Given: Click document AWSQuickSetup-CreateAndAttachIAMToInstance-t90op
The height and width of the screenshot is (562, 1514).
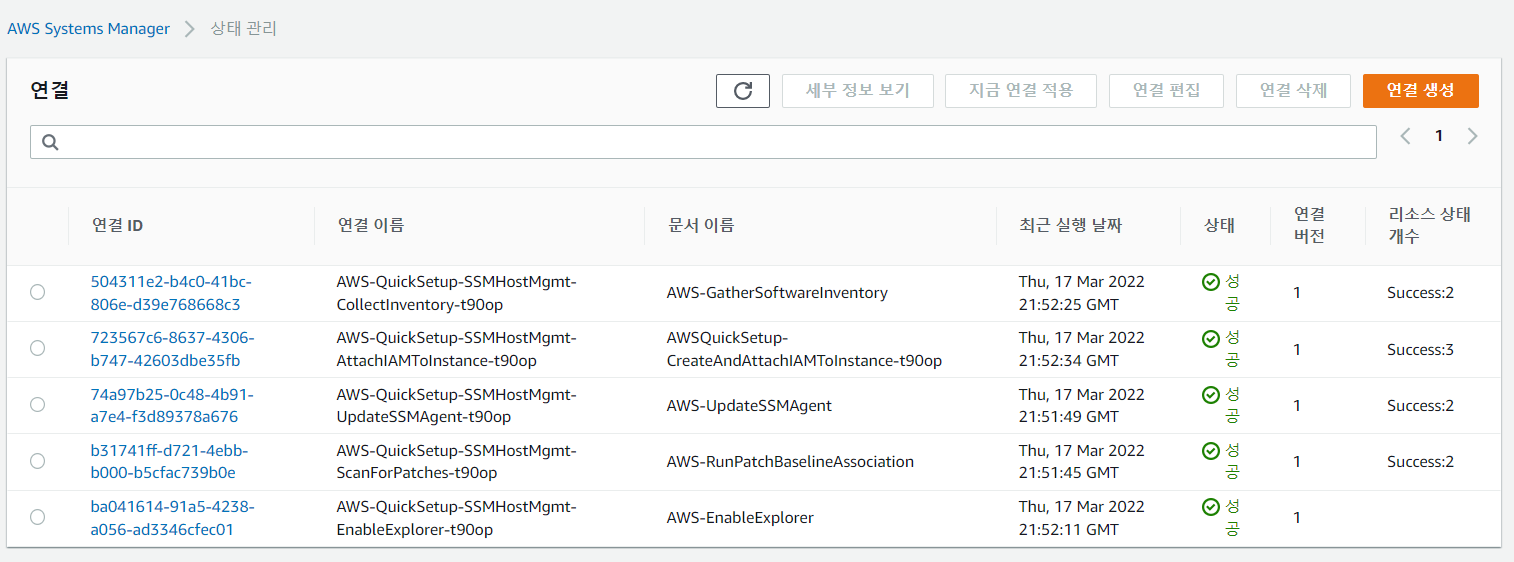Looking at the screenshot, I should (x=804, y=349).
